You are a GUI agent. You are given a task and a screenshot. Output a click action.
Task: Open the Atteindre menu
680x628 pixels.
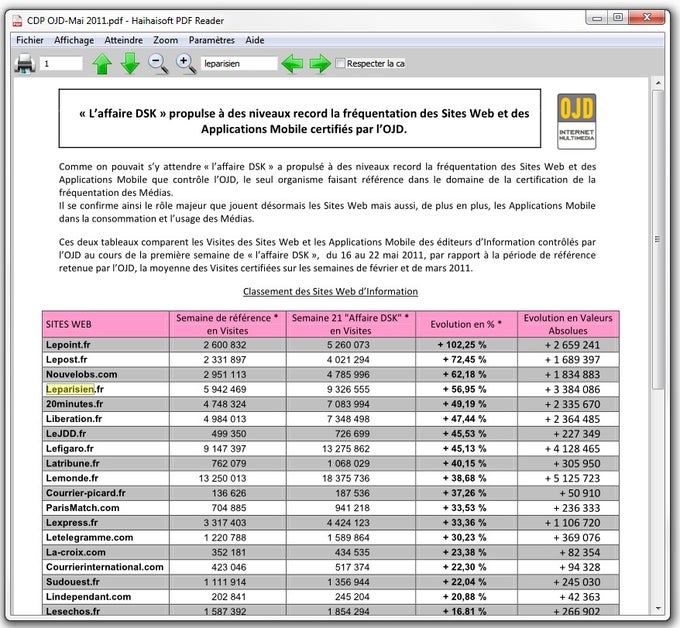pyautogui.click(x=123, y=40)
